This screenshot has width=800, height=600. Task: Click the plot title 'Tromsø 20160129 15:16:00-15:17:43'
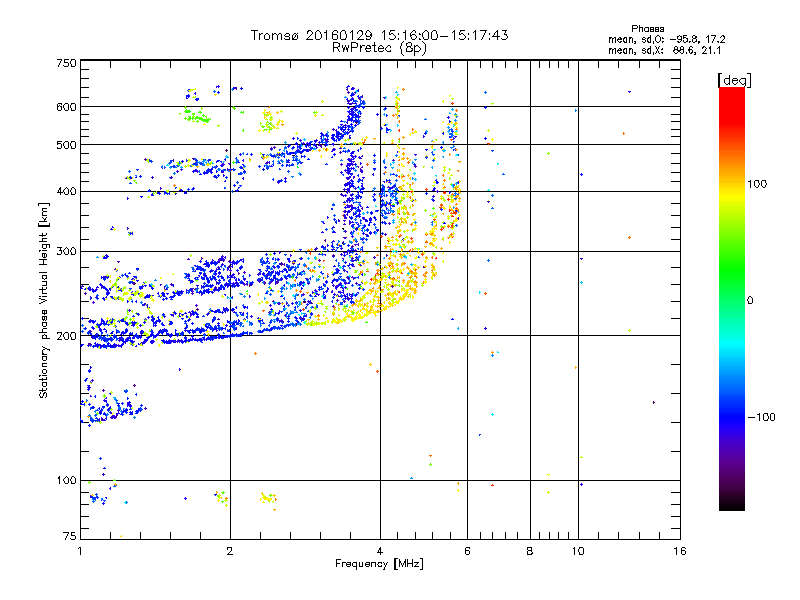[379, 35]
